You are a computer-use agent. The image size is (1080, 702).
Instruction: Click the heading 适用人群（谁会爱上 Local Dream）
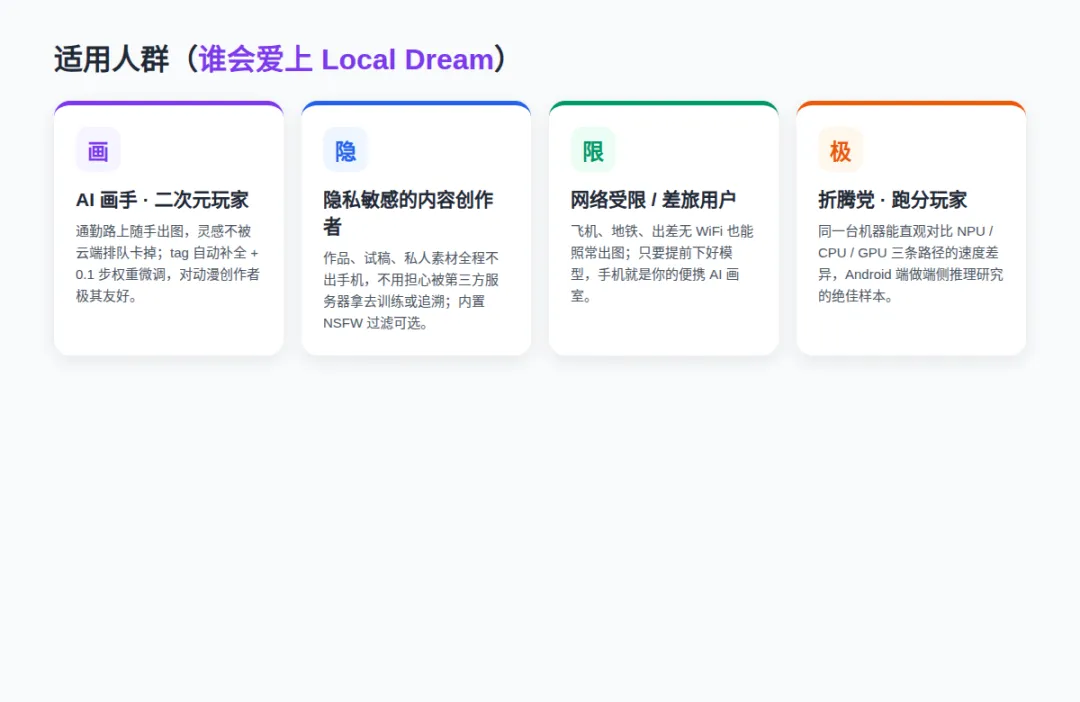pyautogui.click(x=281, y=59)
